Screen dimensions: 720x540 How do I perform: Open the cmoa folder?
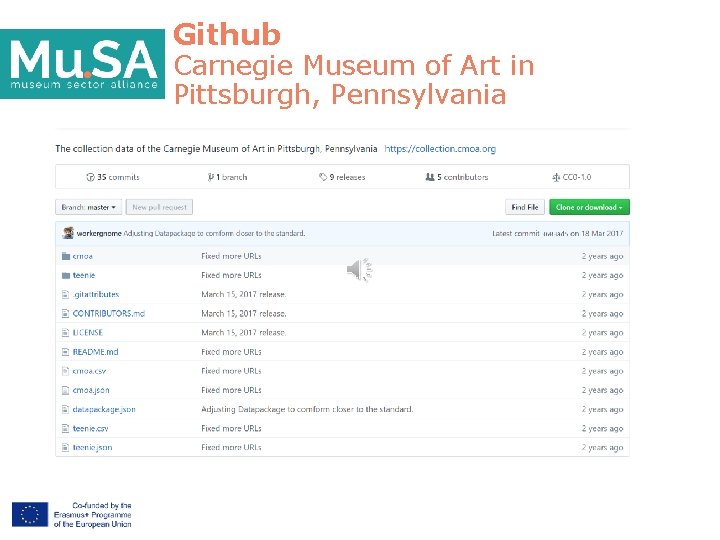[83, 256]
